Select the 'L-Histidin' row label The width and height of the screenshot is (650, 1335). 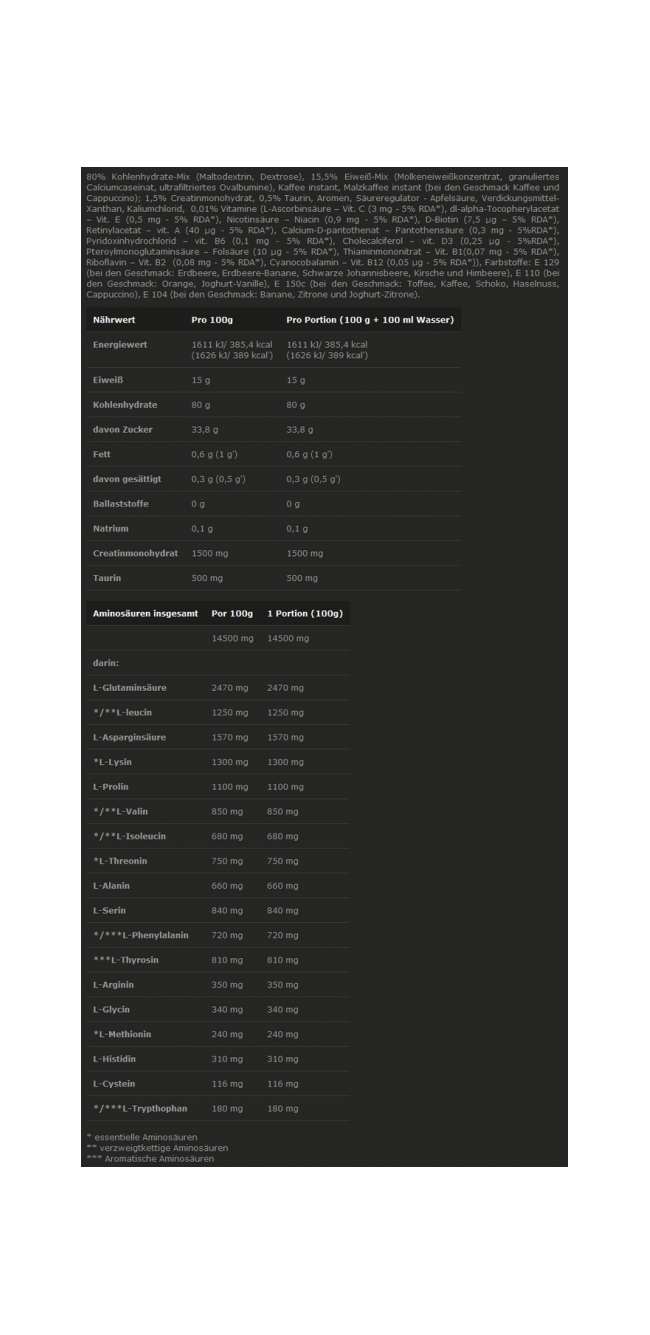click(115, 1059)
